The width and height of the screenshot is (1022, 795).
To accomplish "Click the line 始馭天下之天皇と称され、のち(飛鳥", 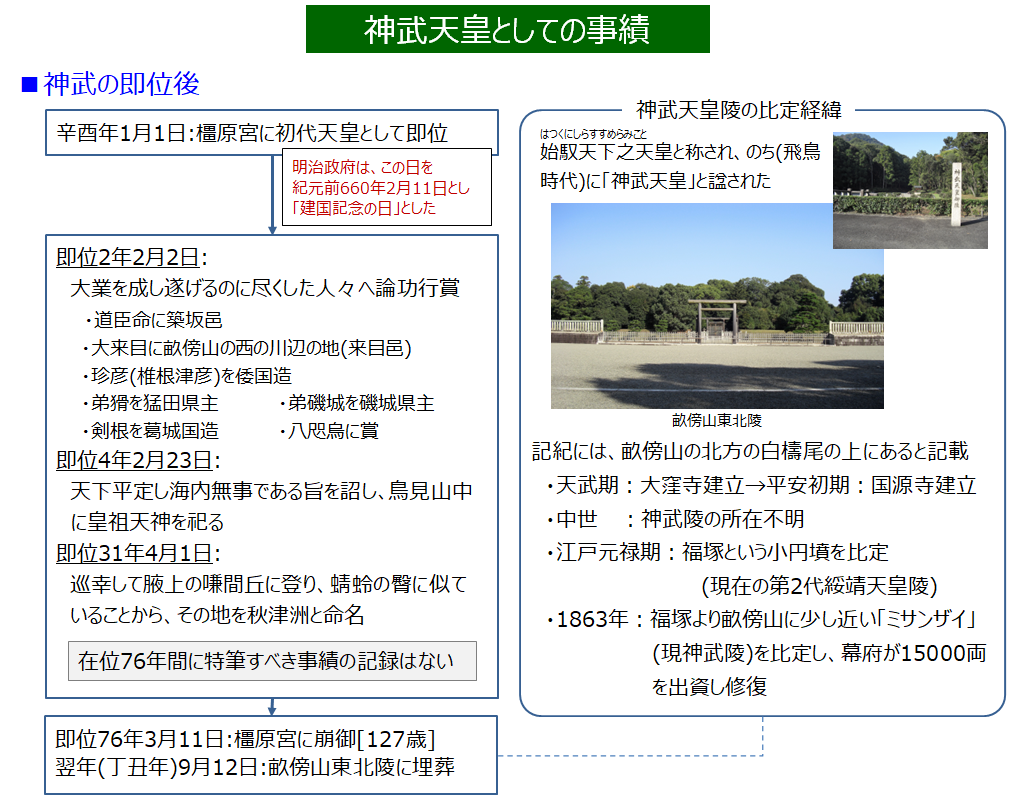I will (x=680, y=152).
